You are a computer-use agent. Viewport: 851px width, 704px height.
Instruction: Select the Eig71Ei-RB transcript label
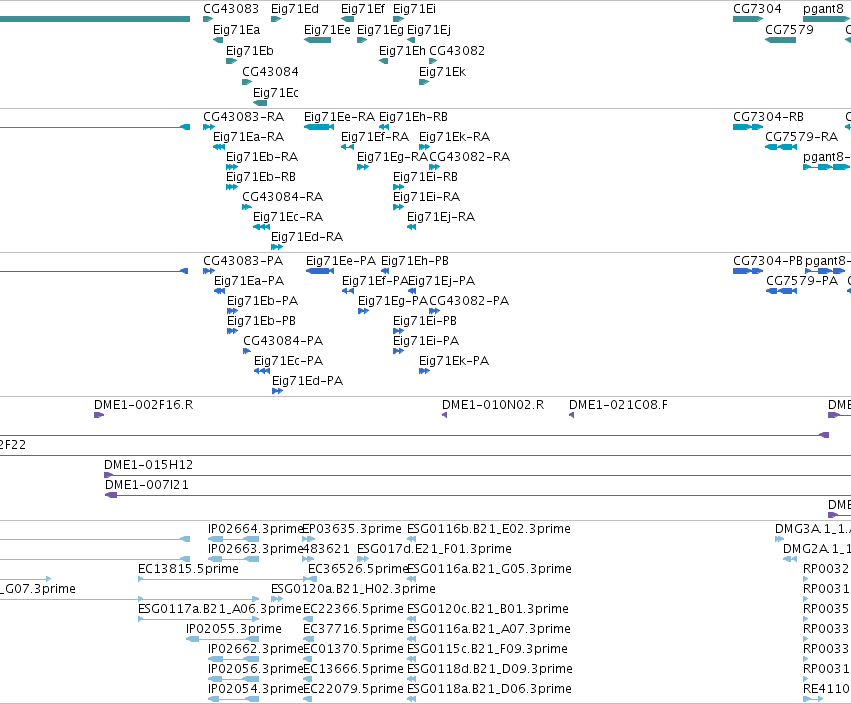tap(426, 177)
